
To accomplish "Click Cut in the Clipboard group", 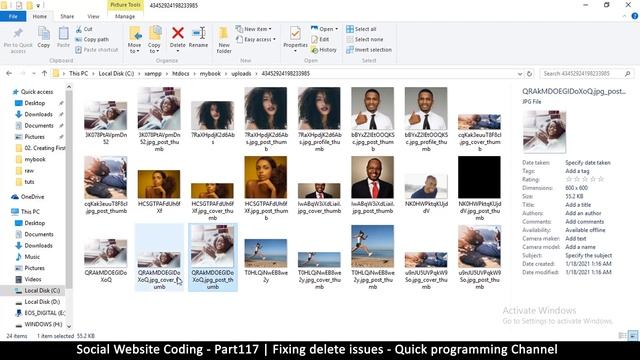I will [84, 29].
